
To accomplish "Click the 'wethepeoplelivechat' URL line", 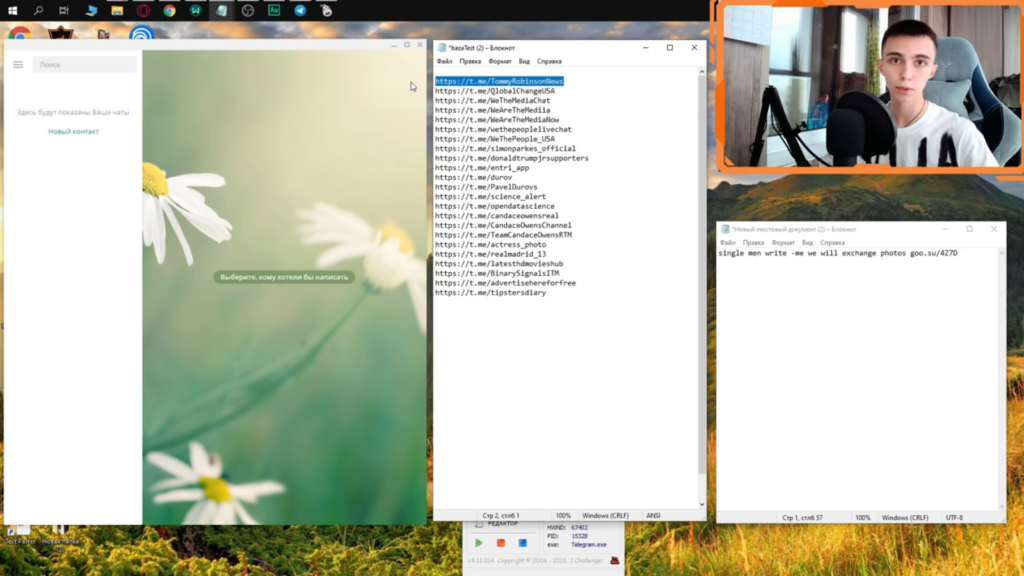I will click(504, 129).
